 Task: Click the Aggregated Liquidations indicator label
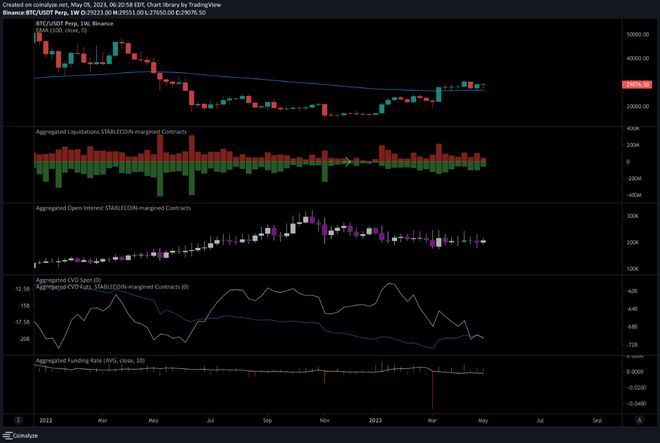(110, 132)
